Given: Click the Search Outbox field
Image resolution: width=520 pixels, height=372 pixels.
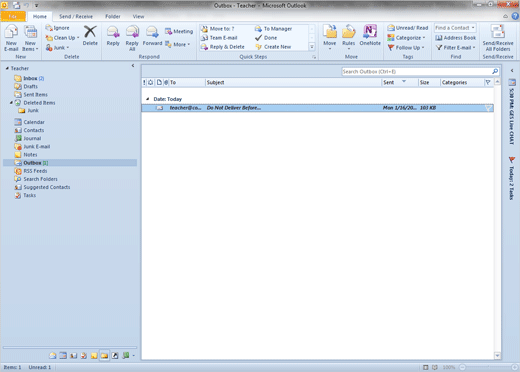Looking at the screenshot, I should [416, 72].
